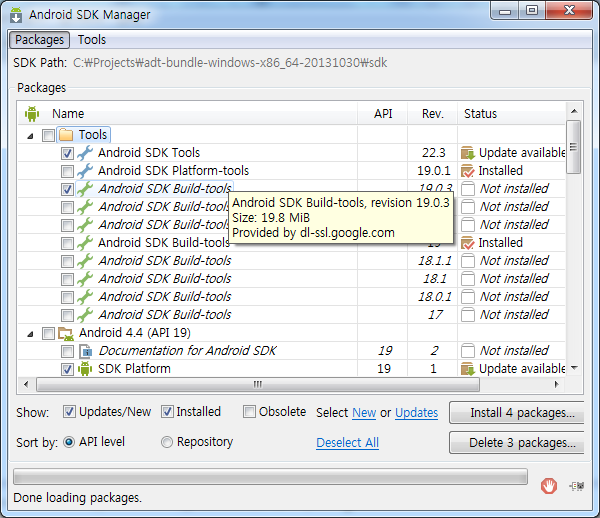Click the Updates selection link

[x=416, y=412]
